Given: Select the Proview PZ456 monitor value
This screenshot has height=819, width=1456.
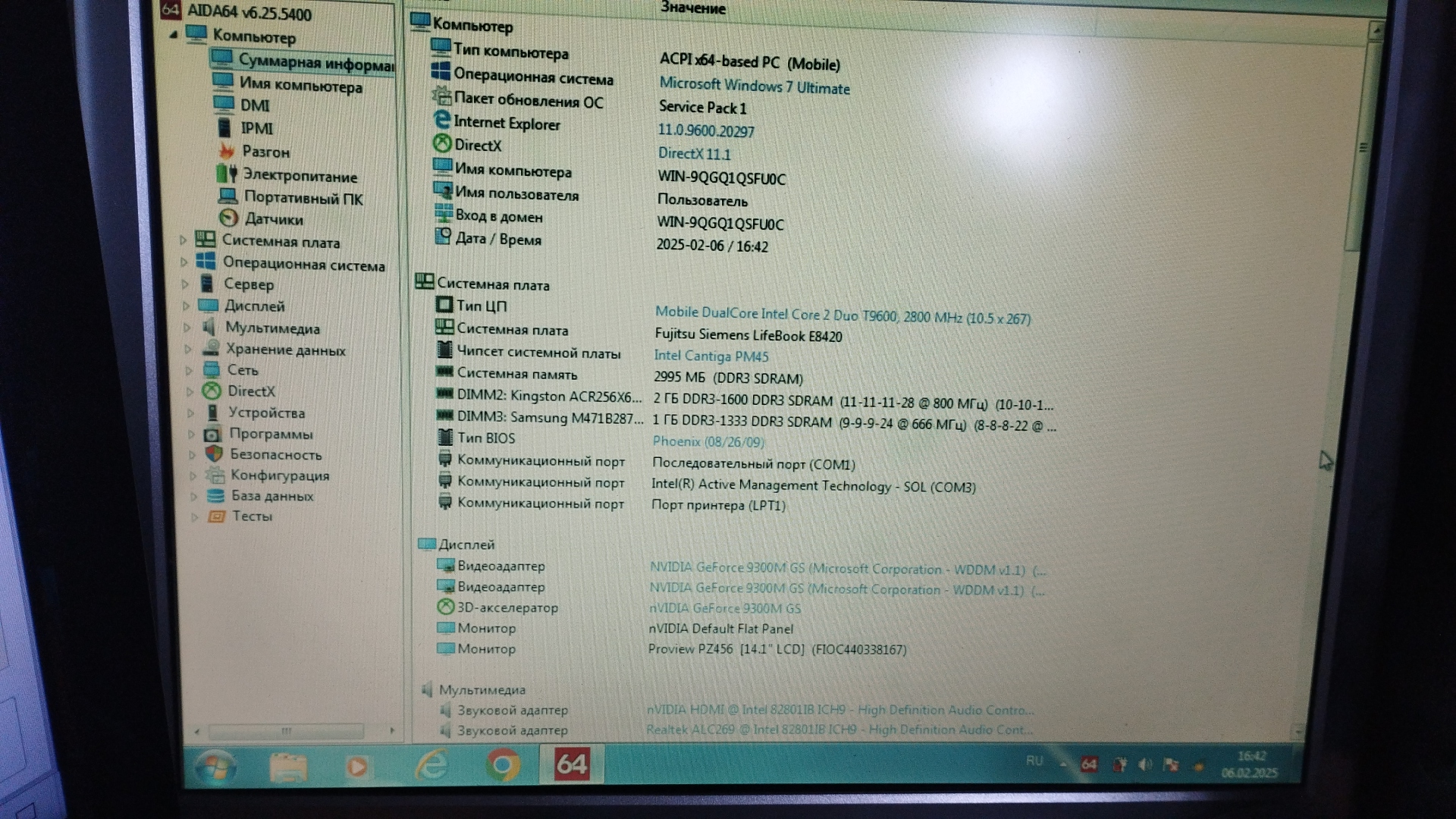Looking at the screenshot, I should 777,649.
